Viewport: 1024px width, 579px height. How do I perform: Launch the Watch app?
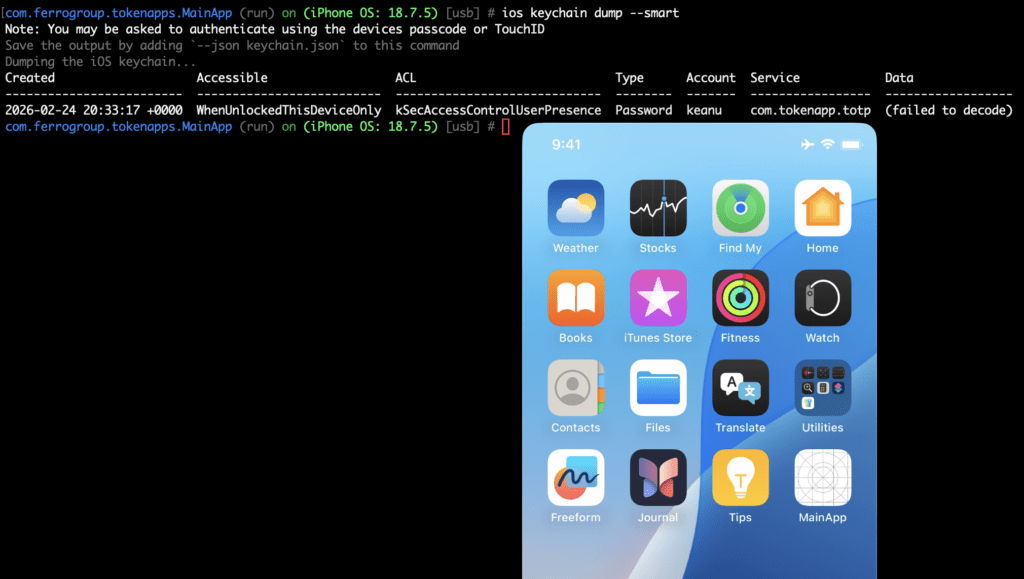(822, 298)
